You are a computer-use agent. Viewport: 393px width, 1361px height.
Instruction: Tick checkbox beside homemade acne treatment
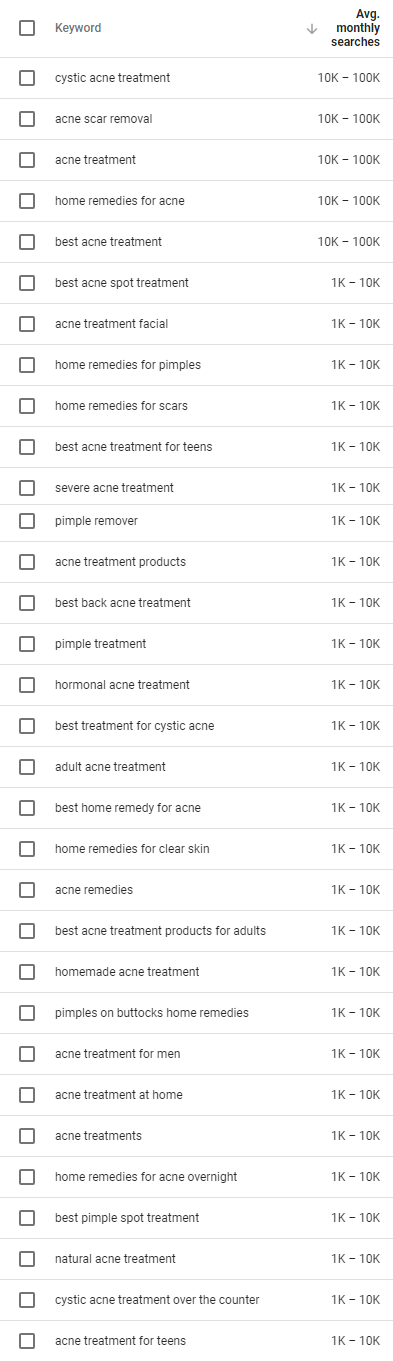click(27, 972)
